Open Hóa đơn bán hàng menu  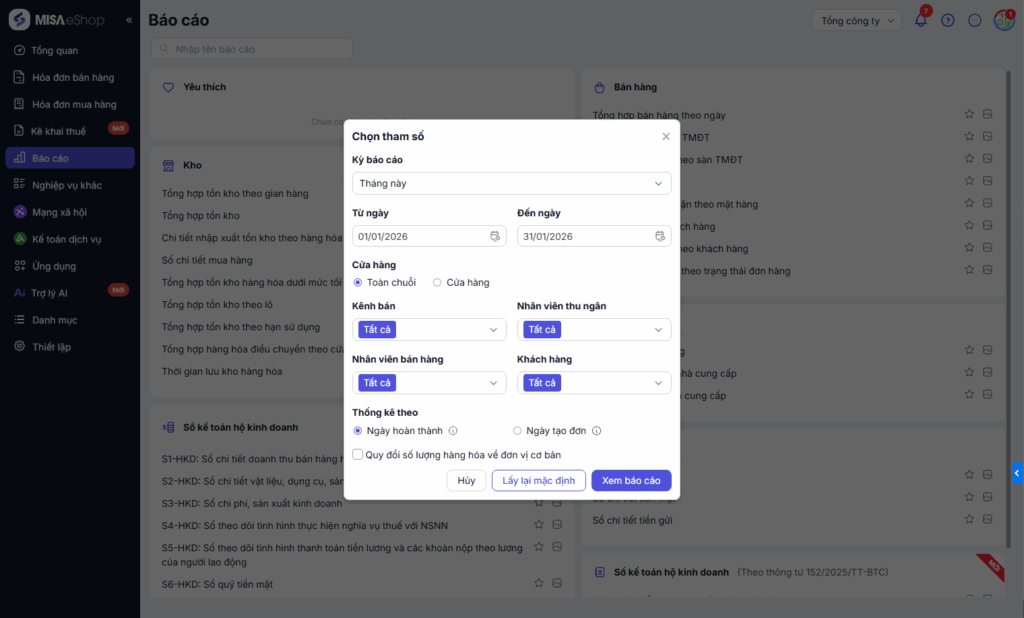[x=73, y=77]
